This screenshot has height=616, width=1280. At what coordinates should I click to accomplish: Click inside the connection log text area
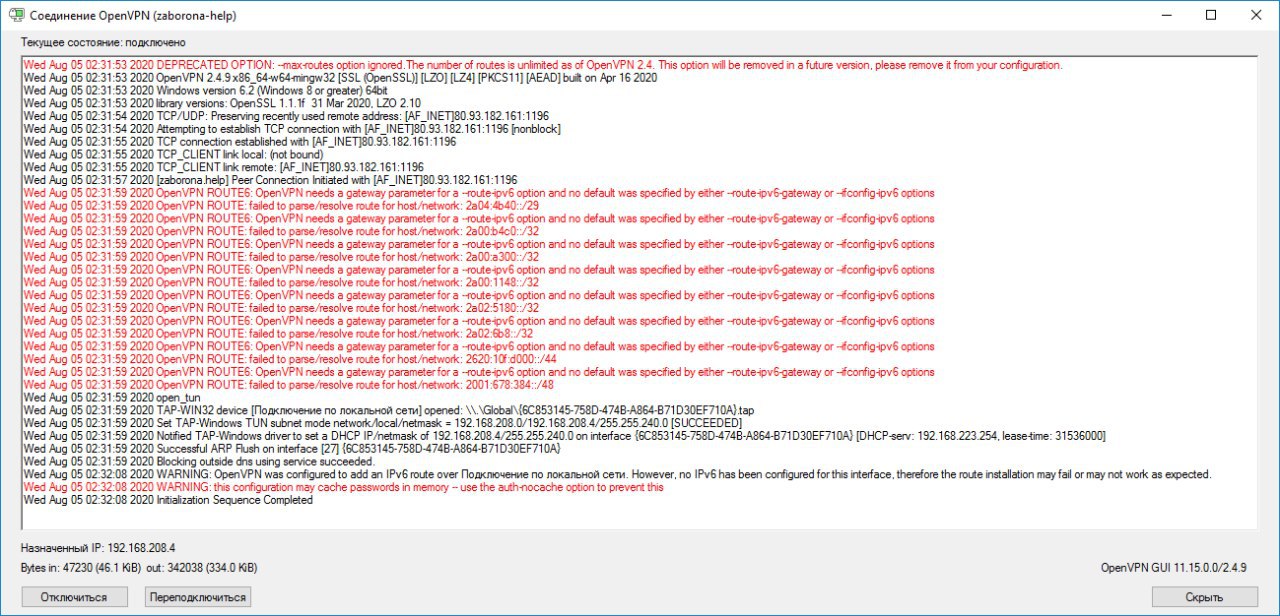[639, 292]
